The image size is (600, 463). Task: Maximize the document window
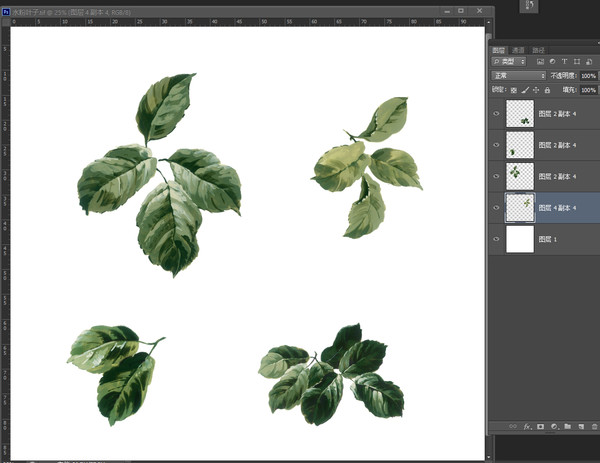pyautogui.click(x=461, y=11)
